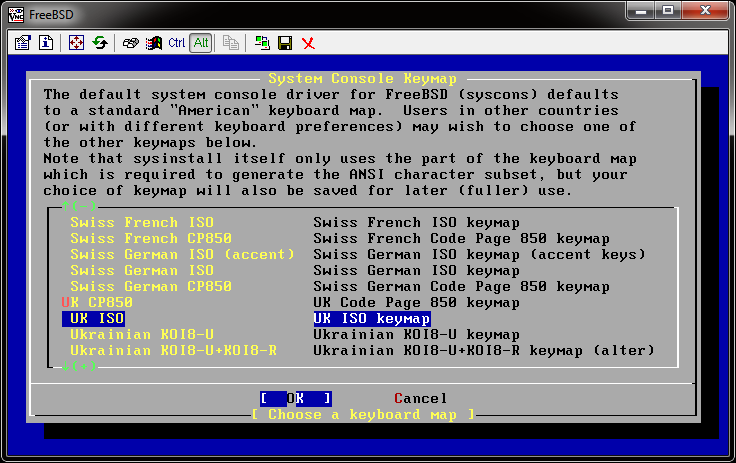Screen dimensions: 736x463
Task: Click the up scroll indicator above the list
Action: (79, 206)
